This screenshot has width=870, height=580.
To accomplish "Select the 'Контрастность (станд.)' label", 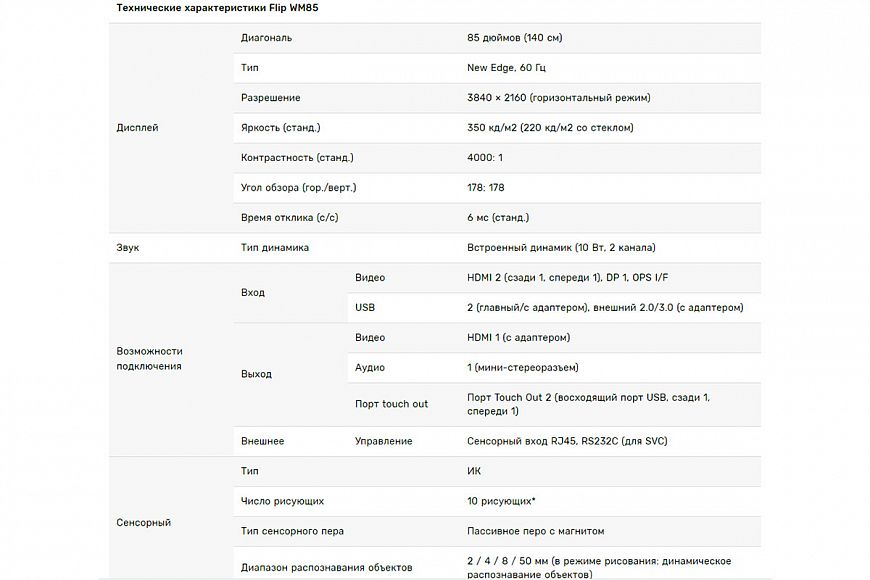I will [297, 158].
